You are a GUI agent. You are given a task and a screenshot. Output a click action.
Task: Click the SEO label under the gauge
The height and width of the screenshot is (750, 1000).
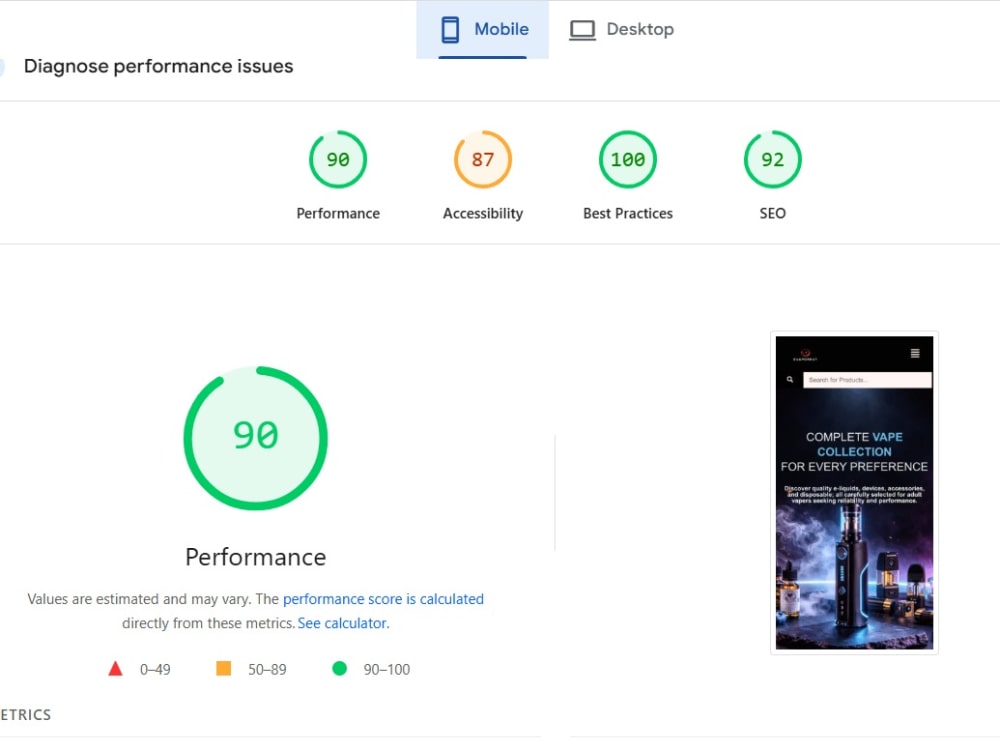tap(772, 214)
